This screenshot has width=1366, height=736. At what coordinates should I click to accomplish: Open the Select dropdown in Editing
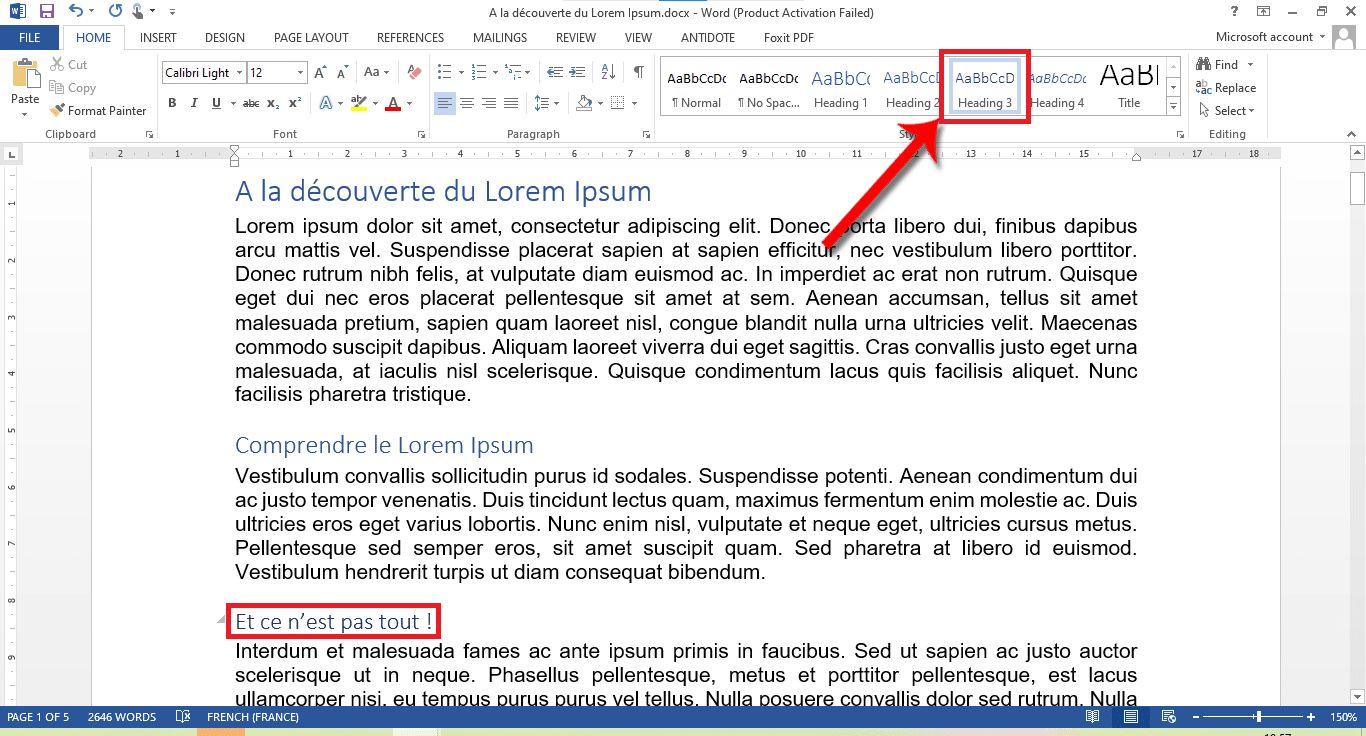(1225, 111)
